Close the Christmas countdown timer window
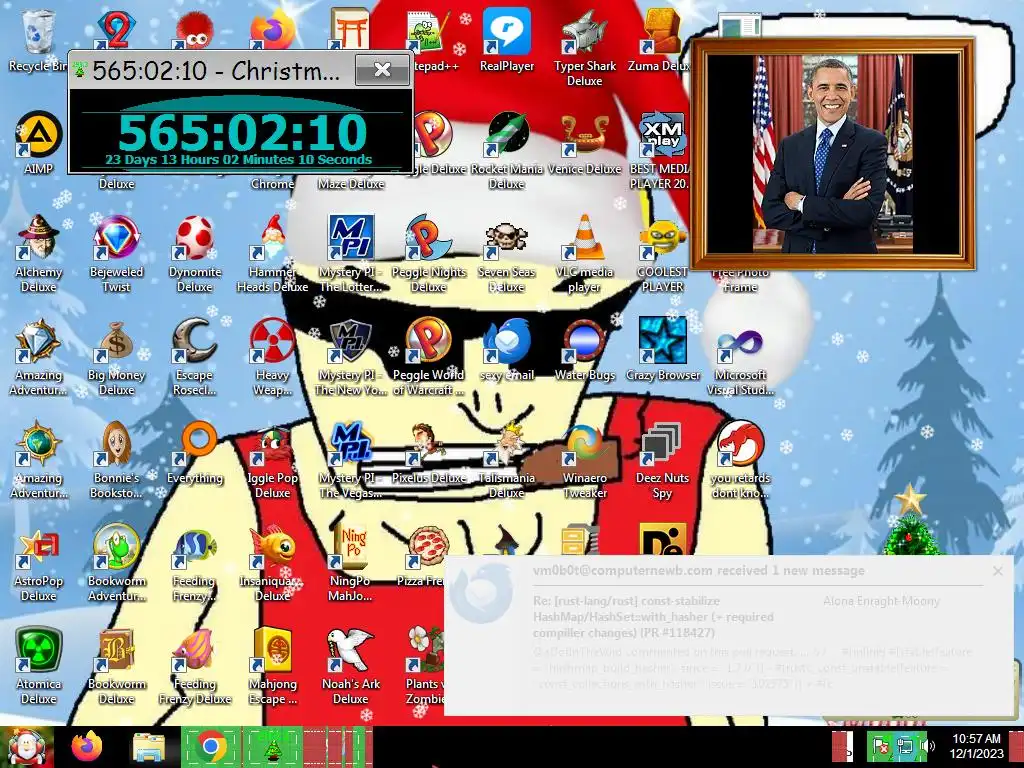 point(382,70)
